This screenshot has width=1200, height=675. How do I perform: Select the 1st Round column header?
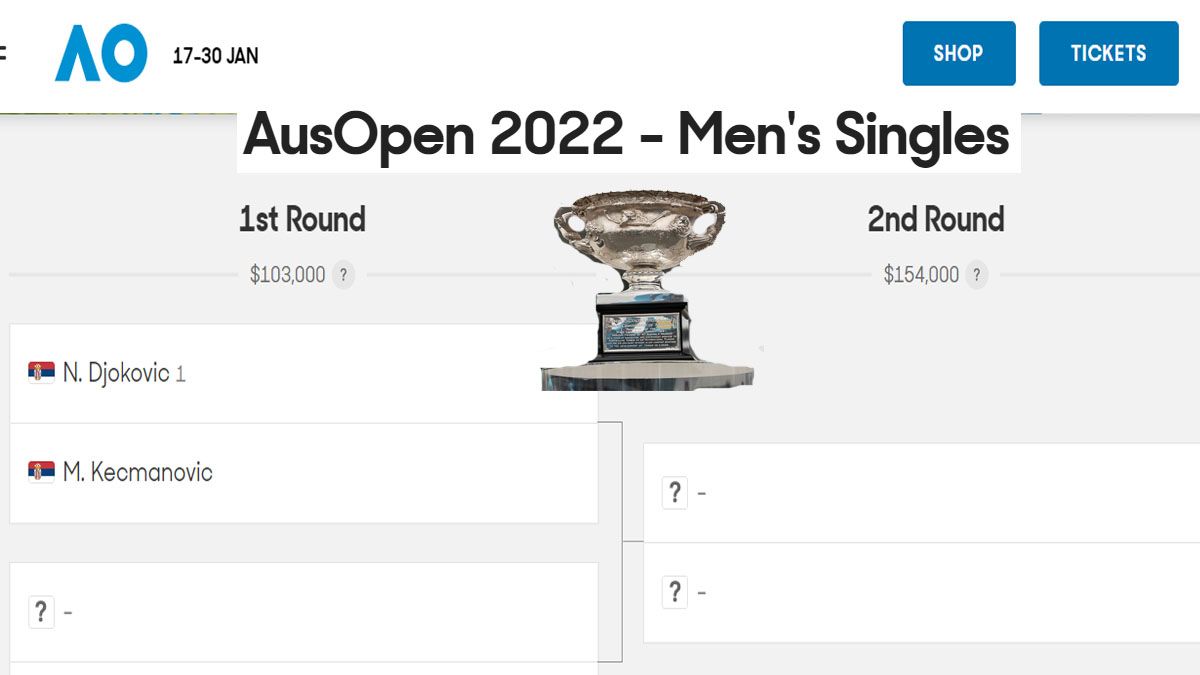(x=300, y=219)
